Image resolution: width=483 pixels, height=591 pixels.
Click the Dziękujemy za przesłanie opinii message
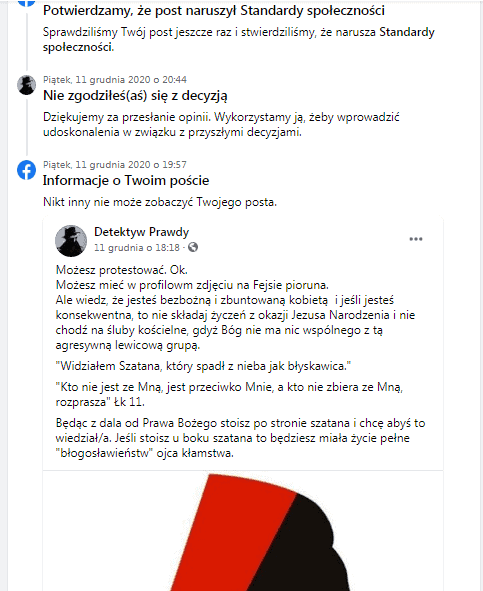point(221,124)
